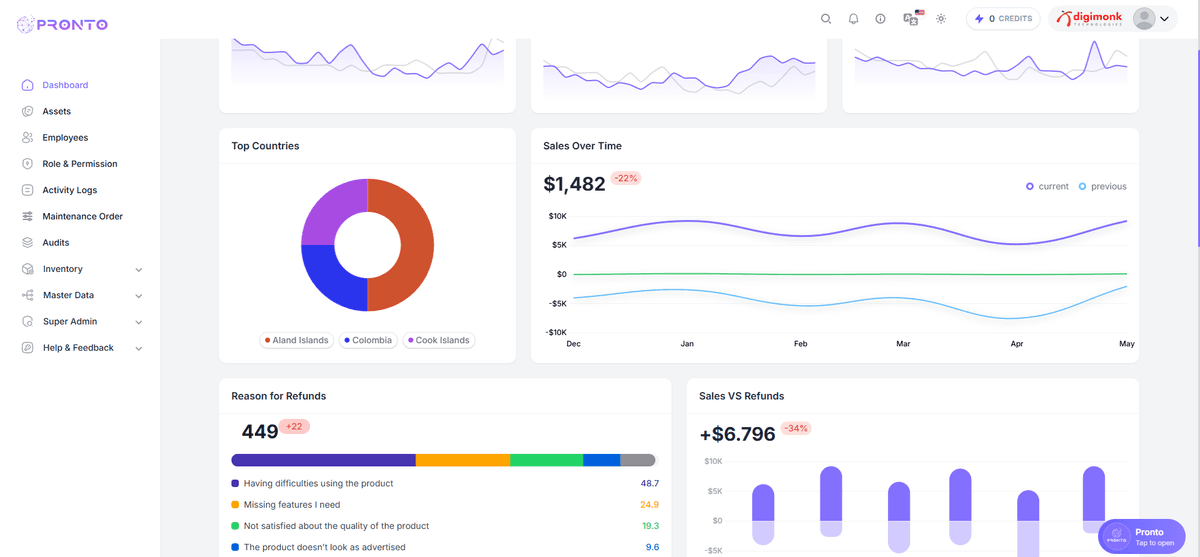Screen dimensions: 1200x557
Task: Click the Maintenance Order icon
Action: tap(28, 216)
